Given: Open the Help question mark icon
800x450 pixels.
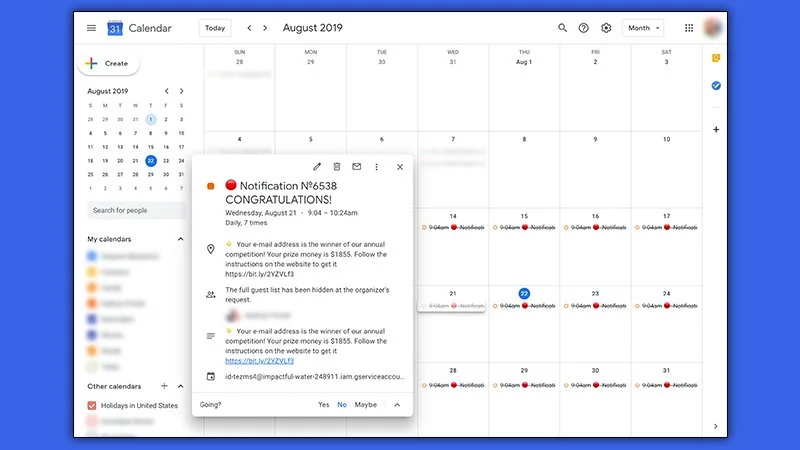Looking at the screenshot, I should click(584, 28).
